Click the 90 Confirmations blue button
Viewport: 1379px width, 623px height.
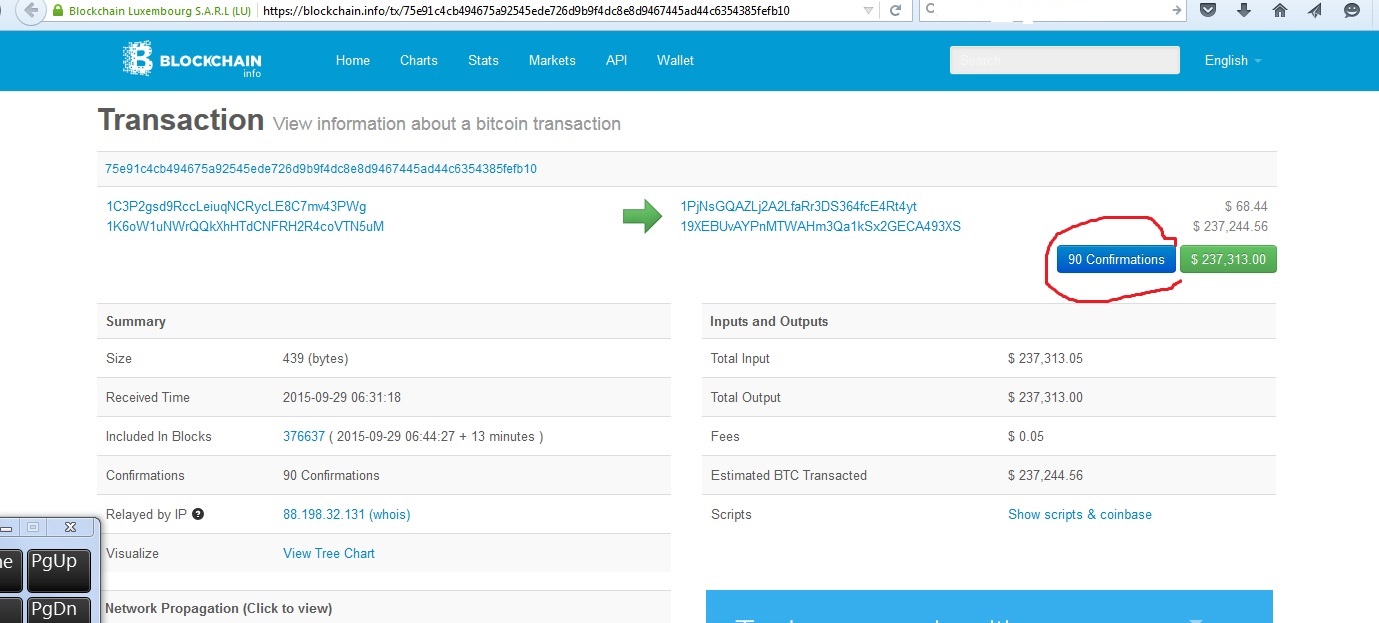point(1116,259)
